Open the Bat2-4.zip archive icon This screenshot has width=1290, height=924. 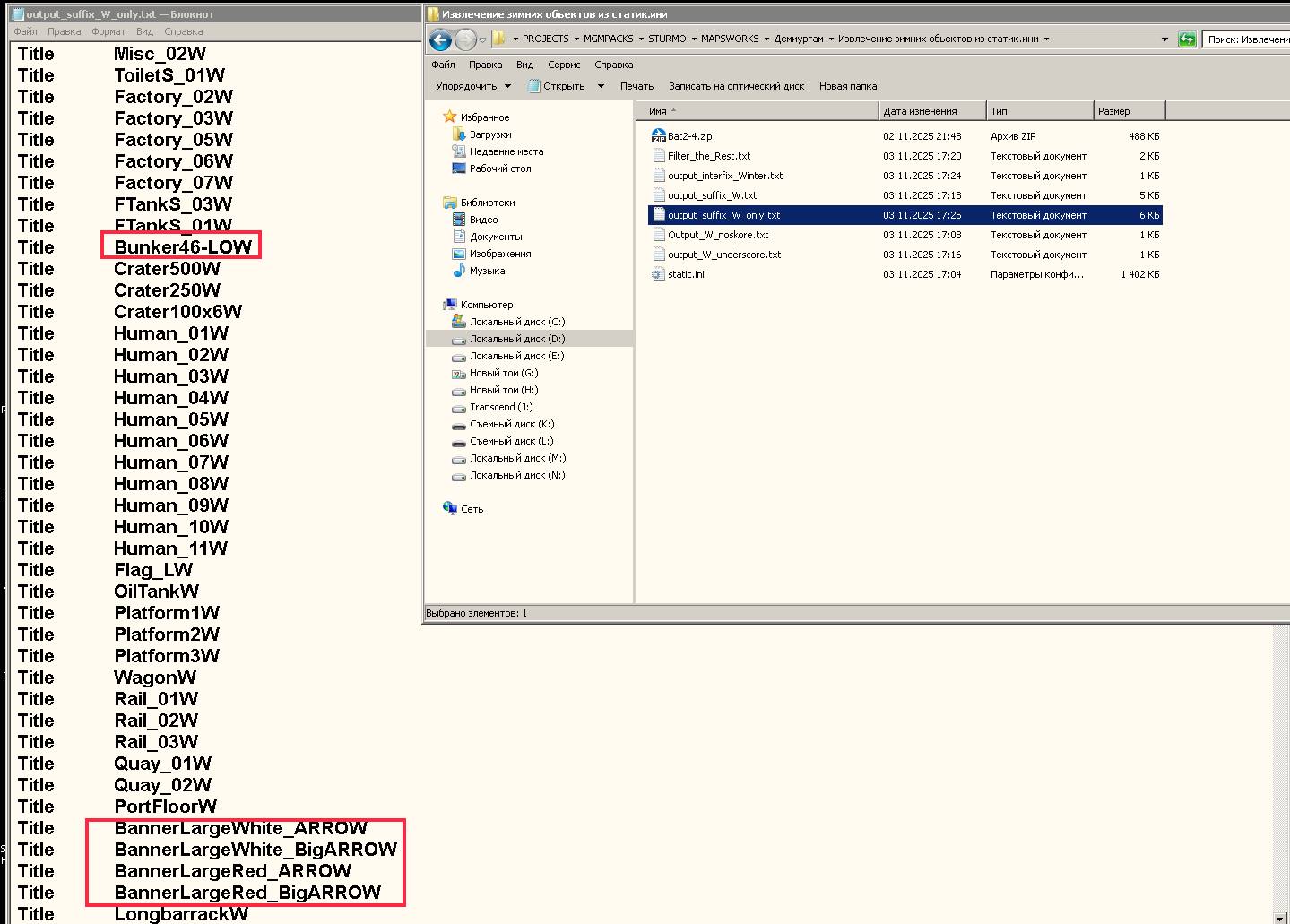click(658, 136)
